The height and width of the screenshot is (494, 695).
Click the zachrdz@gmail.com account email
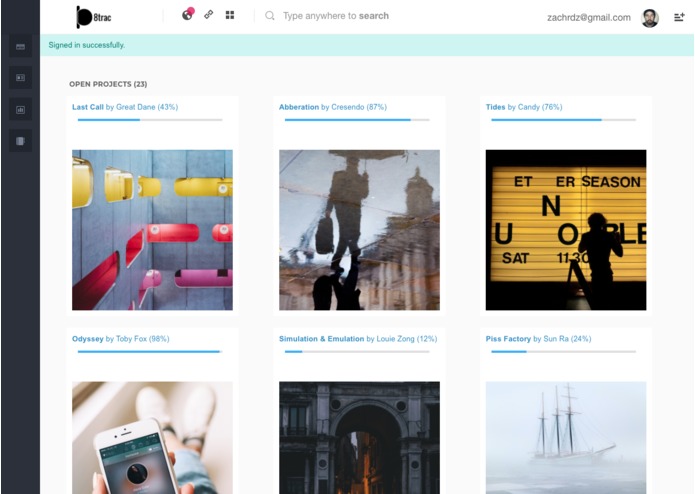[x=589, y=18]
